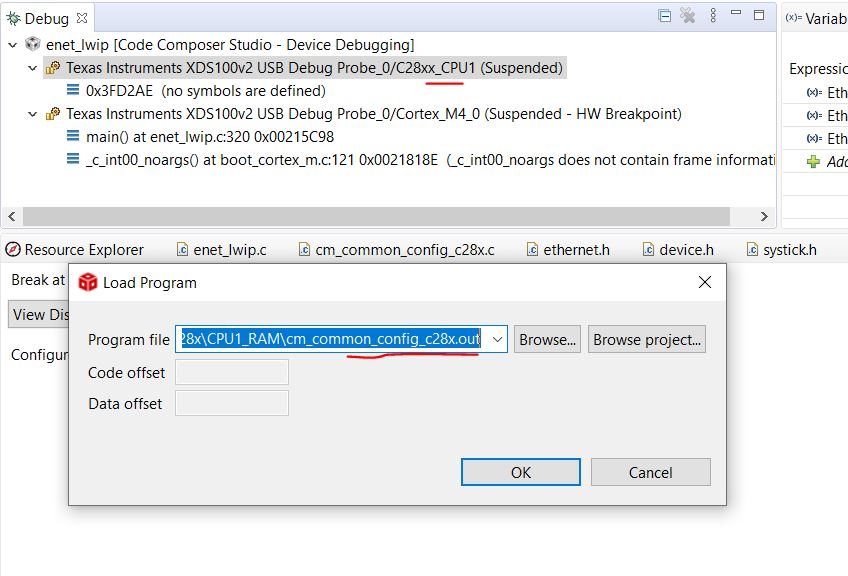Open the Program file dropdown list
Viewport: 848px width, 576px height.
497,339
